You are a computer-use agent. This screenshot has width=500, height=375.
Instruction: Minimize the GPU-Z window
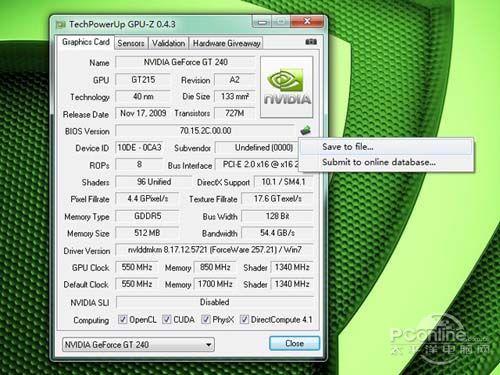click(262, 22)
